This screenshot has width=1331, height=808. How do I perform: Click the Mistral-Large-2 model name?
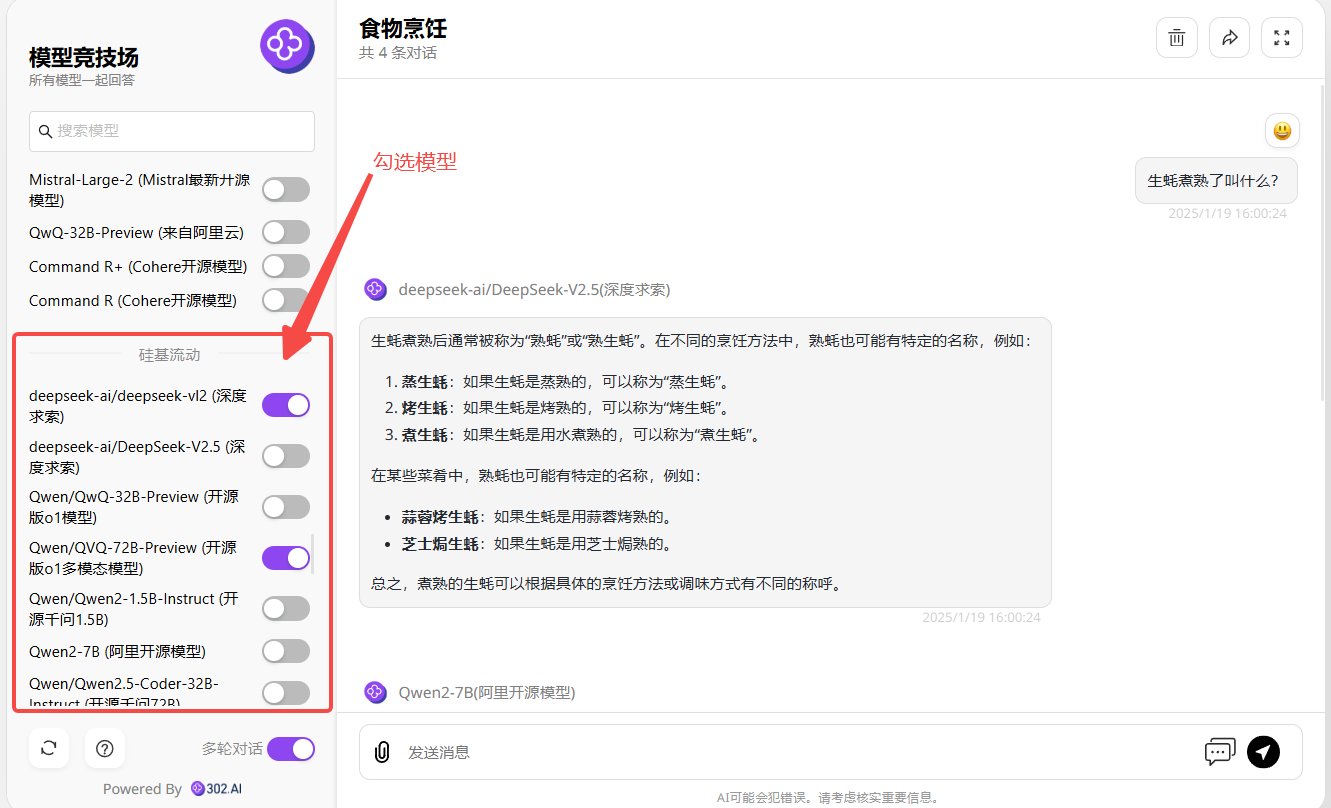(x=140, y=190)
